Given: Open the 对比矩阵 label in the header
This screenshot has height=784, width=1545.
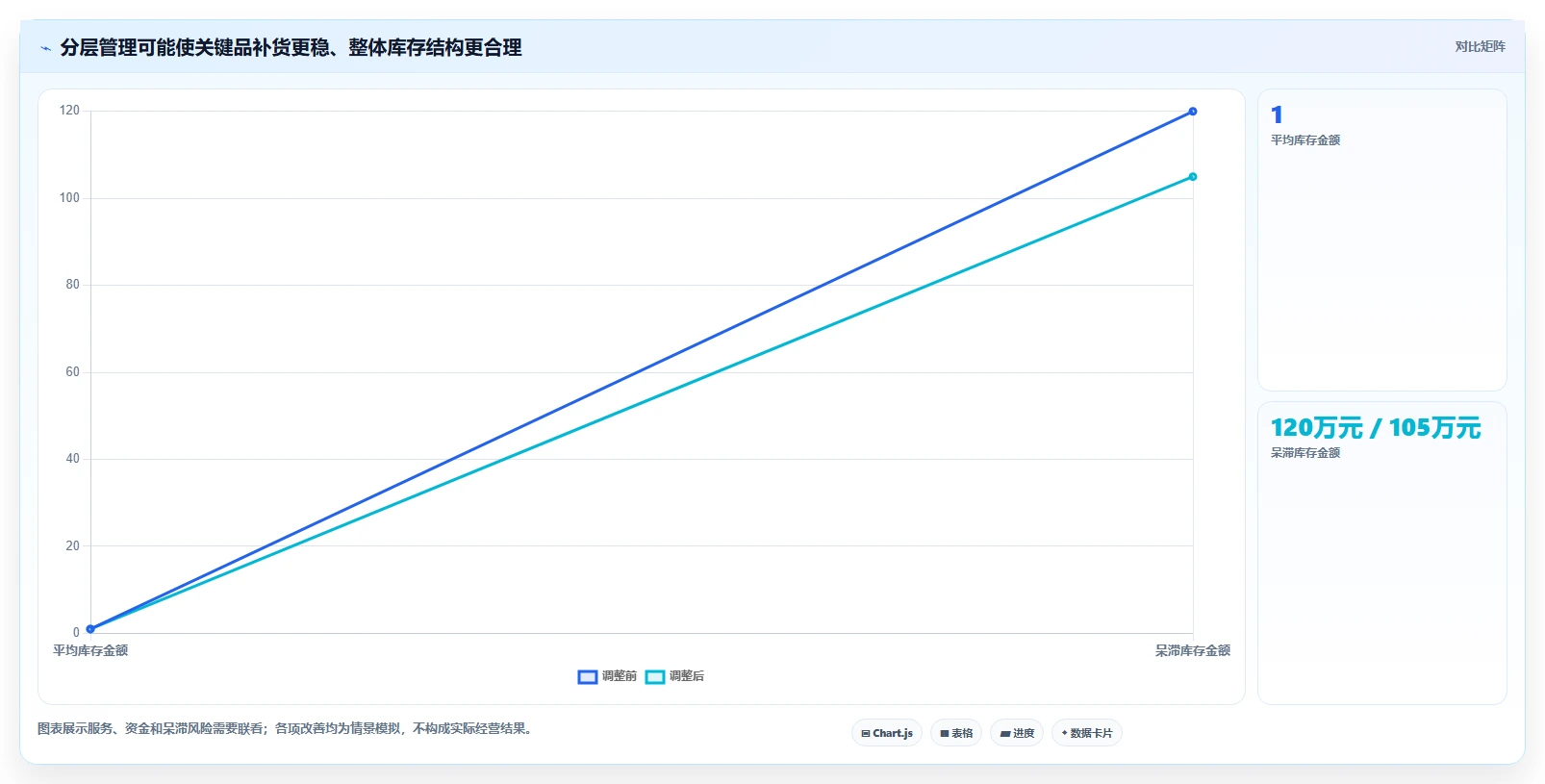Looking at the screenshot, I should 1480,46.
